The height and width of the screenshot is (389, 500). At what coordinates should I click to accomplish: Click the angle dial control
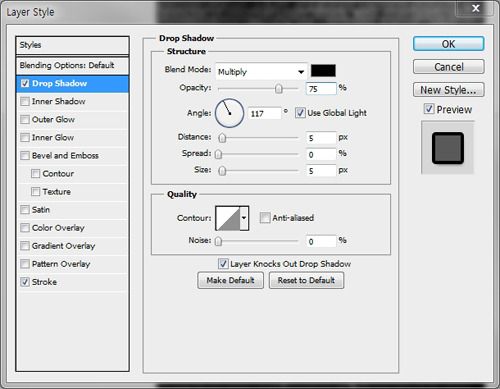point(229,113)
